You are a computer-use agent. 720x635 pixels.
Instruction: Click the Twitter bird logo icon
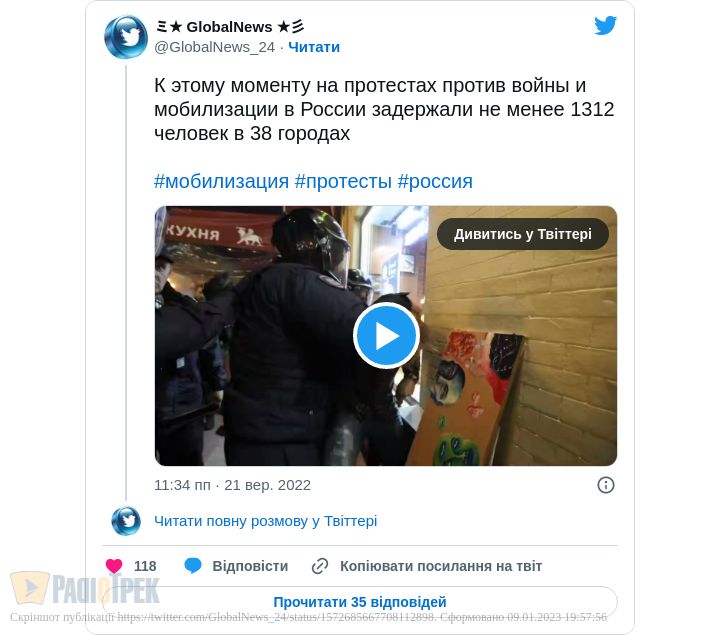point(605,25)
